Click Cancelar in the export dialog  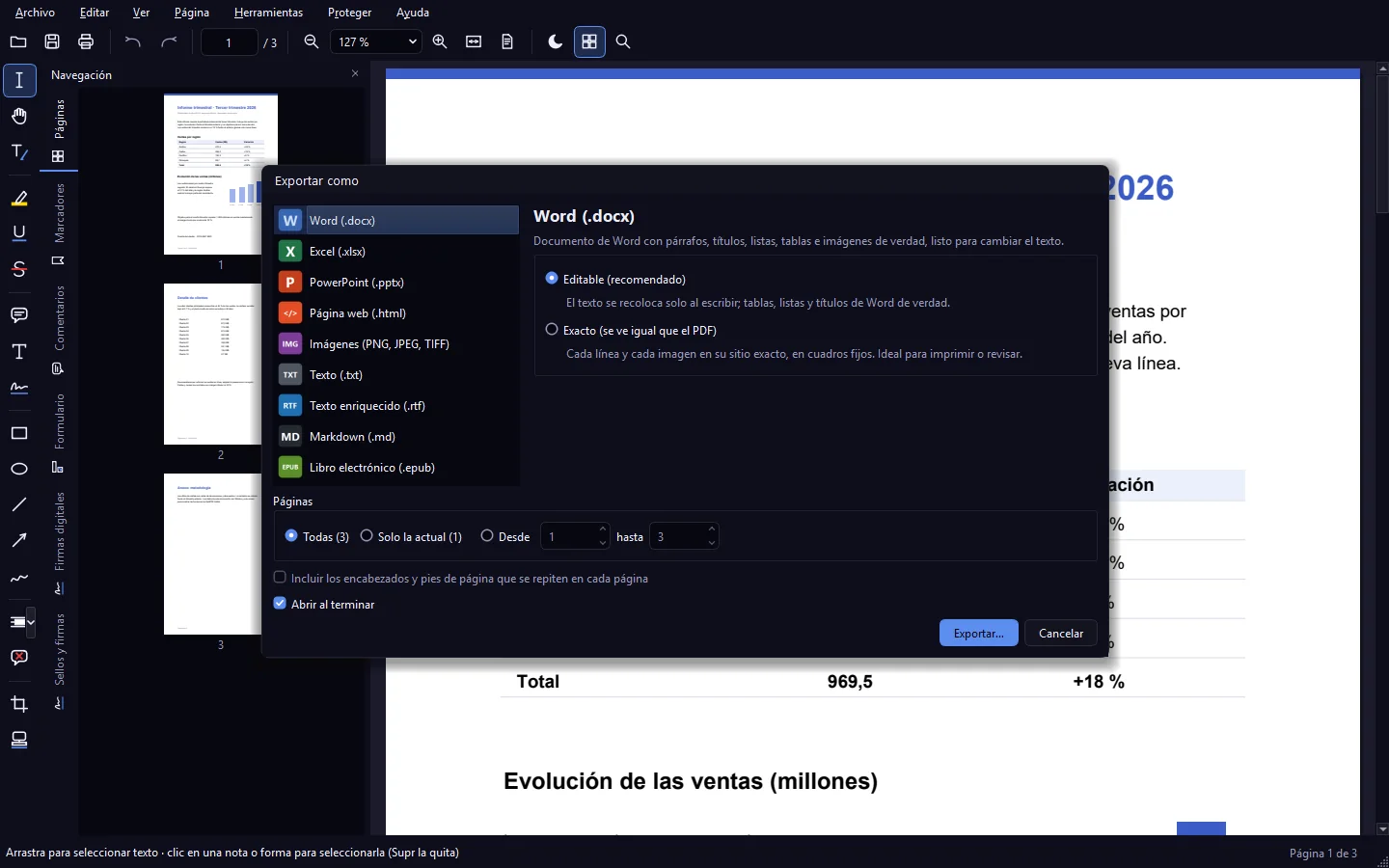point(1061,633)
